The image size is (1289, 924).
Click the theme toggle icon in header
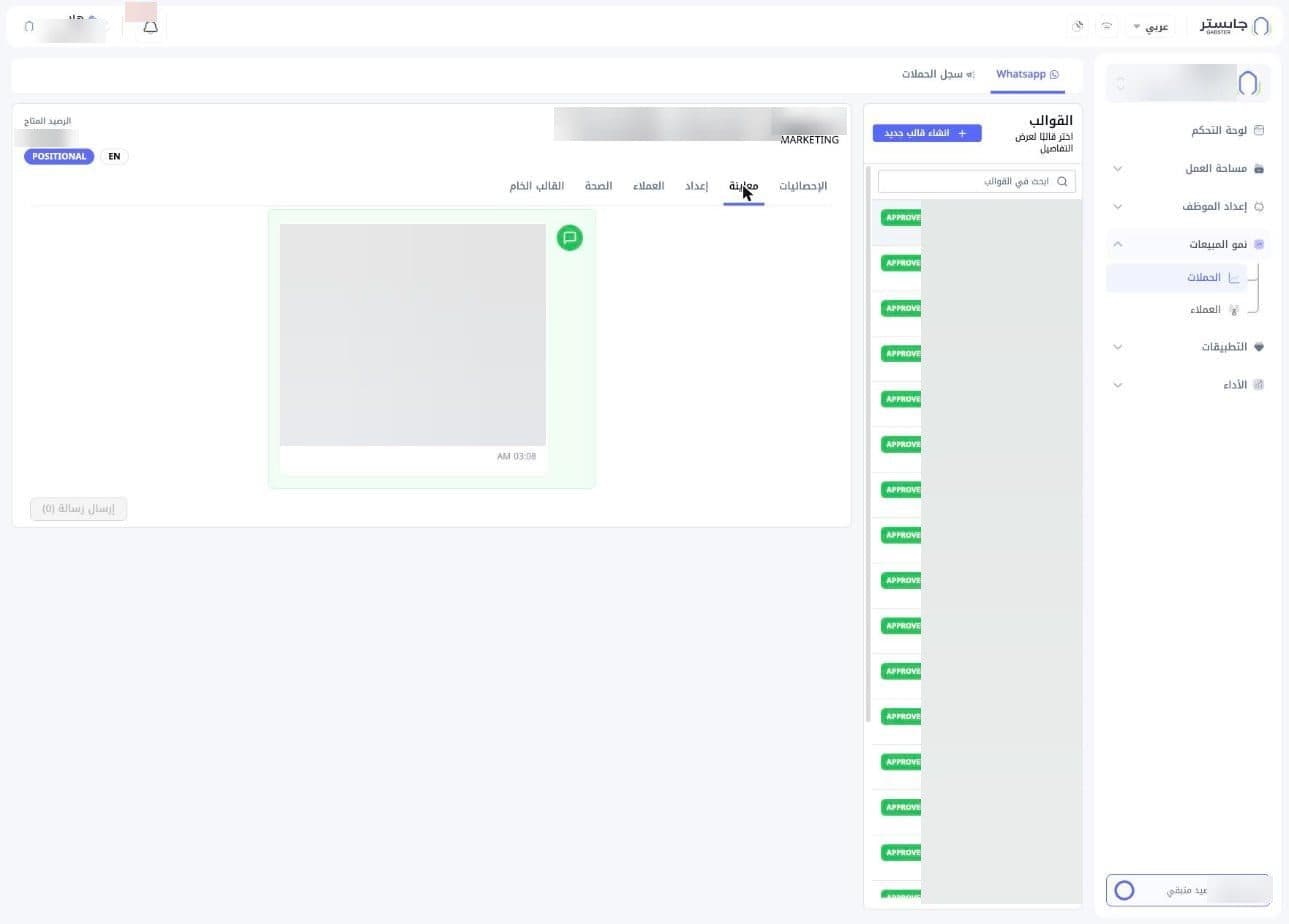pyautogui.click(x=1078, y=26)
